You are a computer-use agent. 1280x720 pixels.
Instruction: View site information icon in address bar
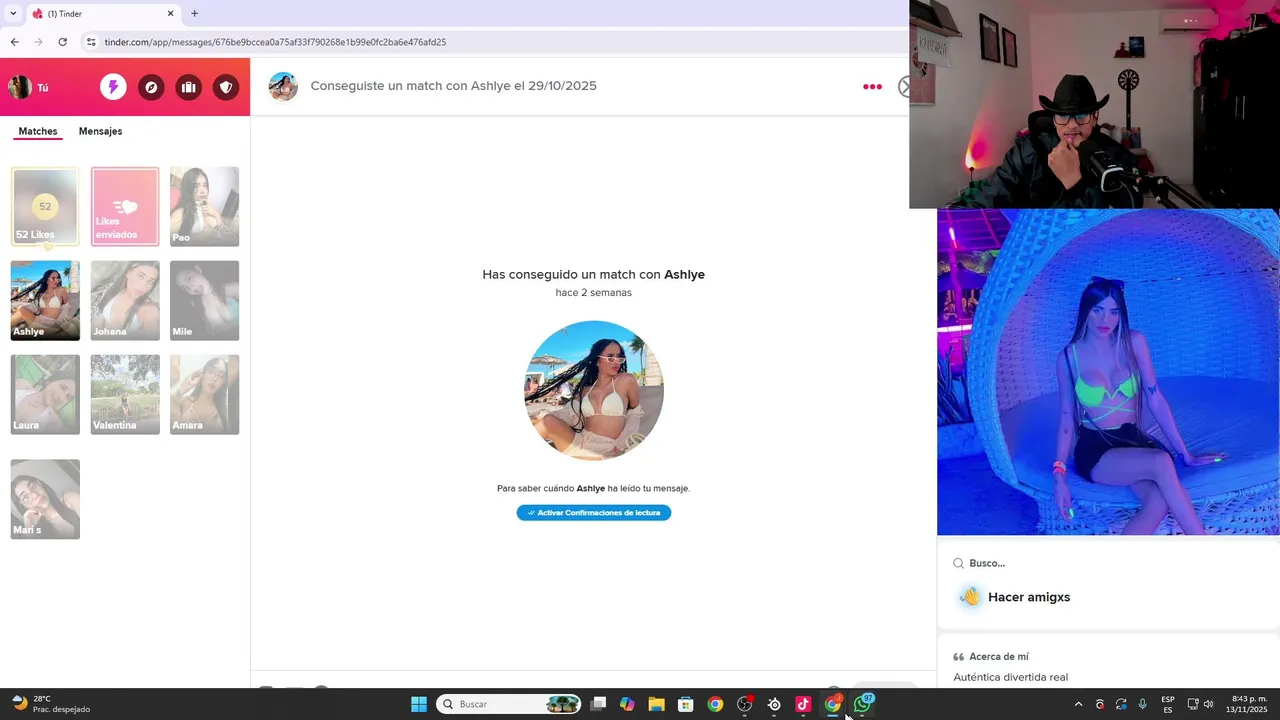coord(91,42)
